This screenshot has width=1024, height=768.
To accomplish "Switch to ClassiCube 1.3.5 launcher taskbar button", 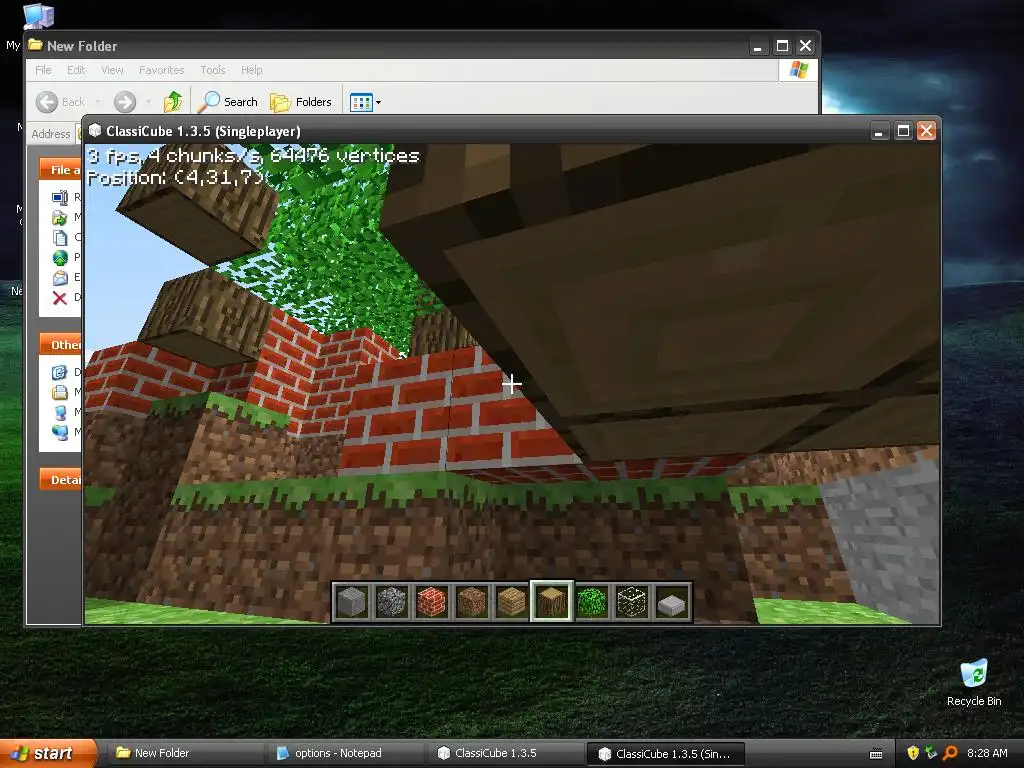I will click(x=506, y=753).
